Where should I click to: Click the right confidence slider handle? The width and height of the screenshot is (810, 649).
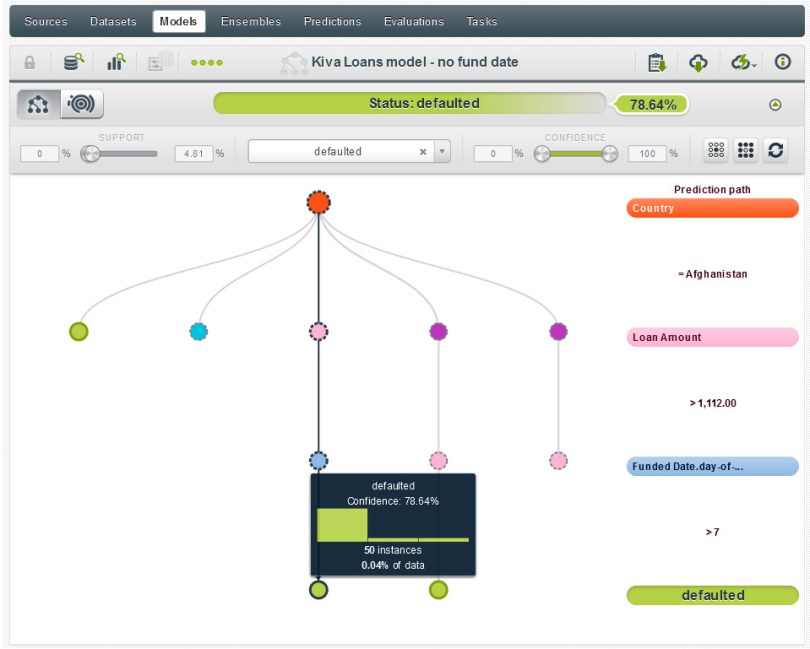coord(609,153)
